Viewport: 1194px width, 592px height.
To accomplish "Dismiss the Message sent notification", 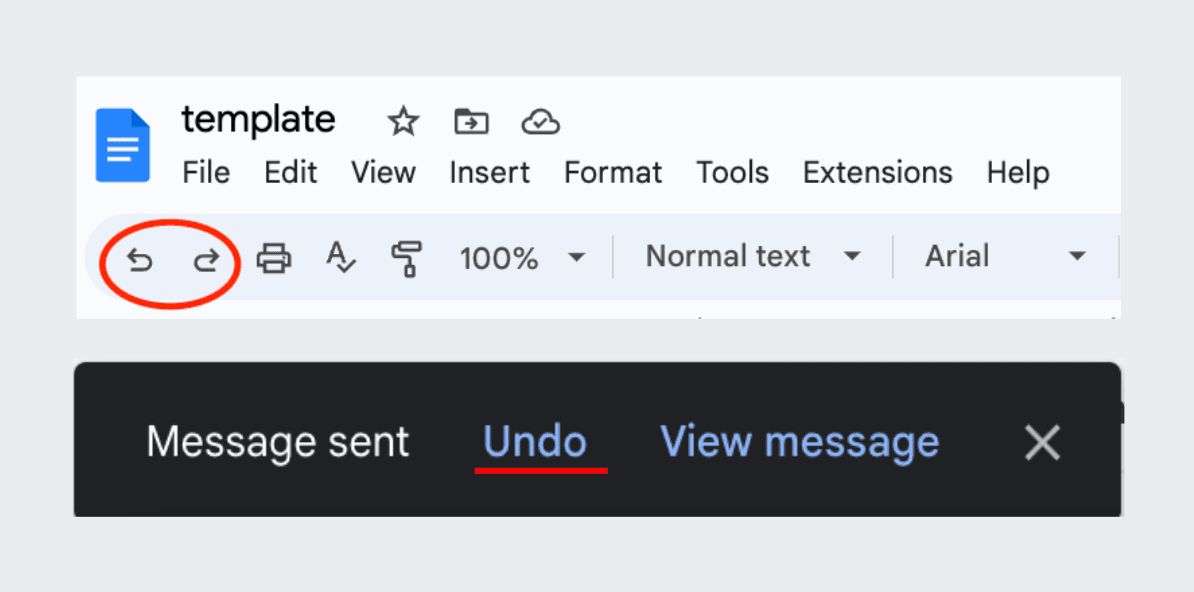I will pyautogui.click(x=1042, y=442).
